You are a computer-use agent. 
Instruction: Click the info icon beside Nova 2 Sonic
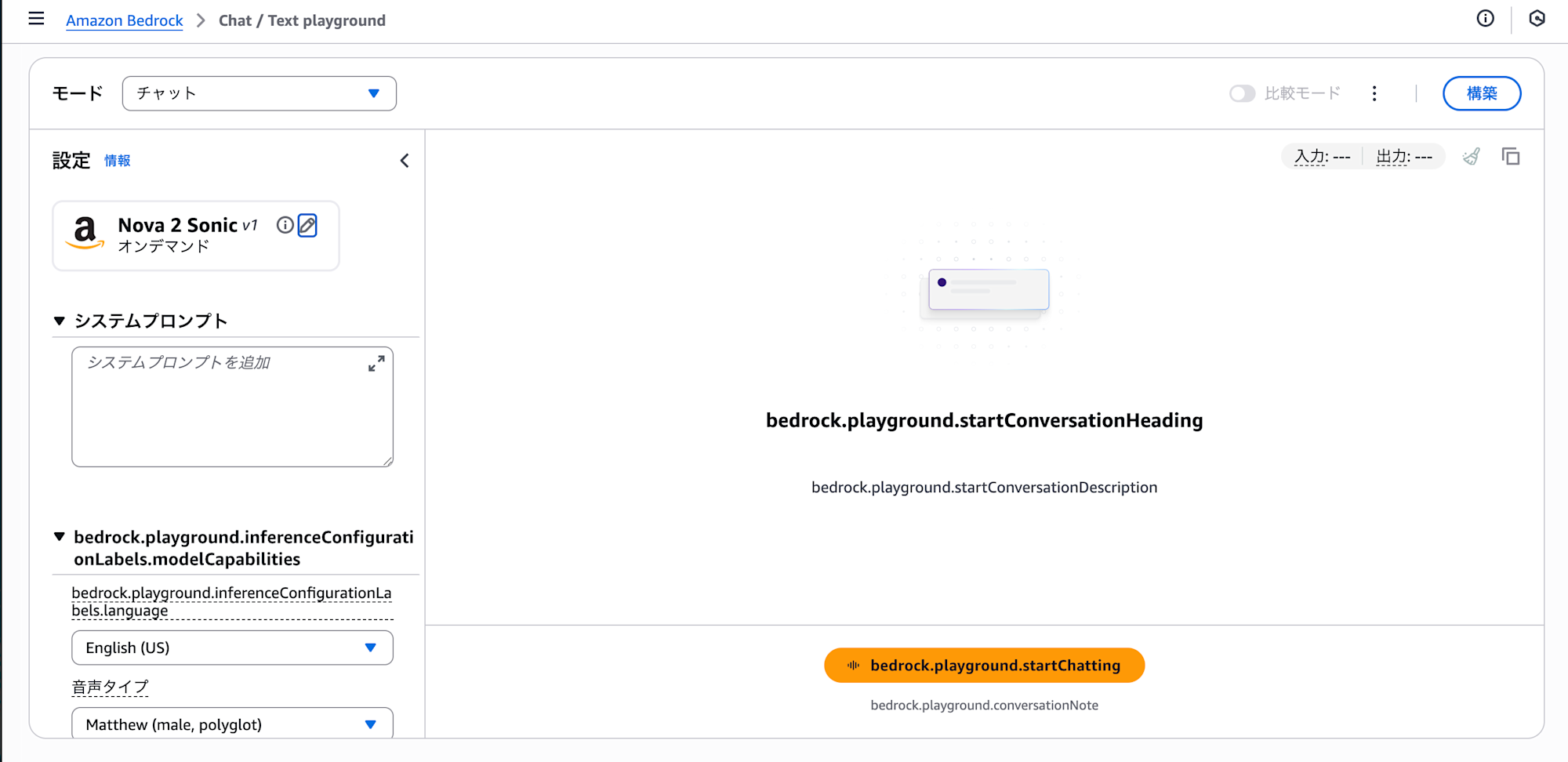point(285,226)
